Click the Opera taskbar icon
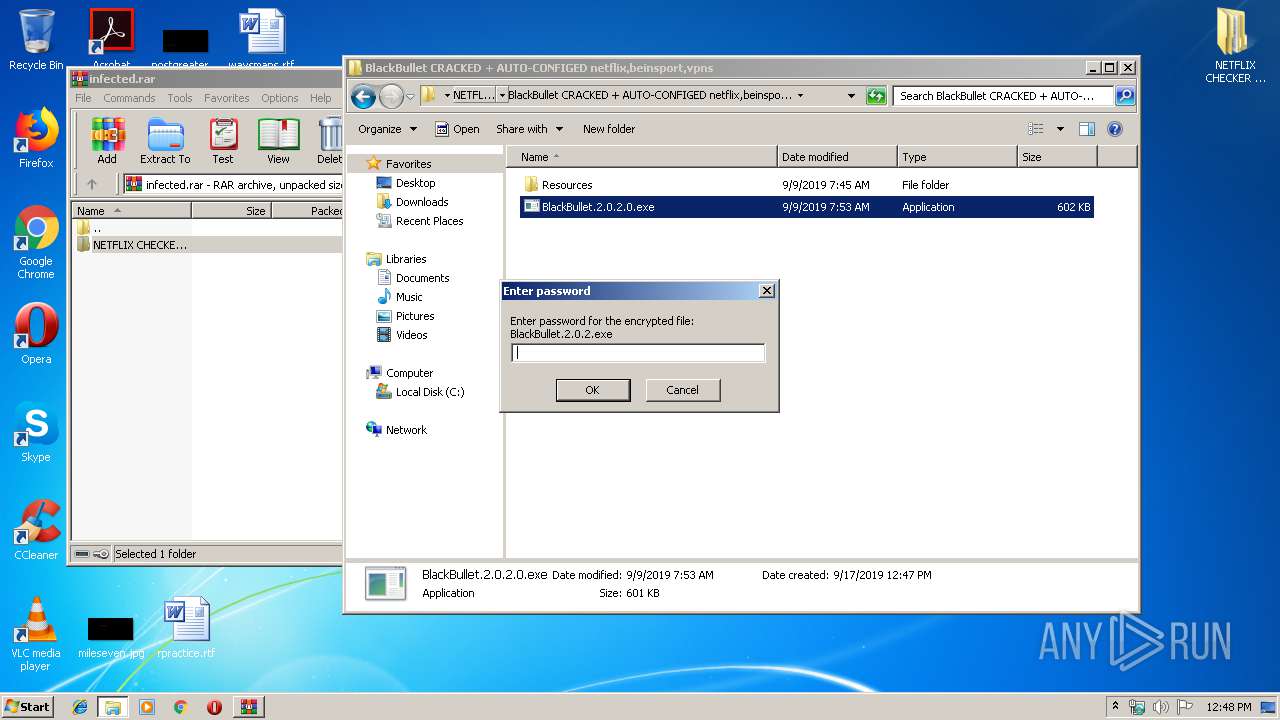The width and height of the screenshot is (1280, 720). [214, 707]
